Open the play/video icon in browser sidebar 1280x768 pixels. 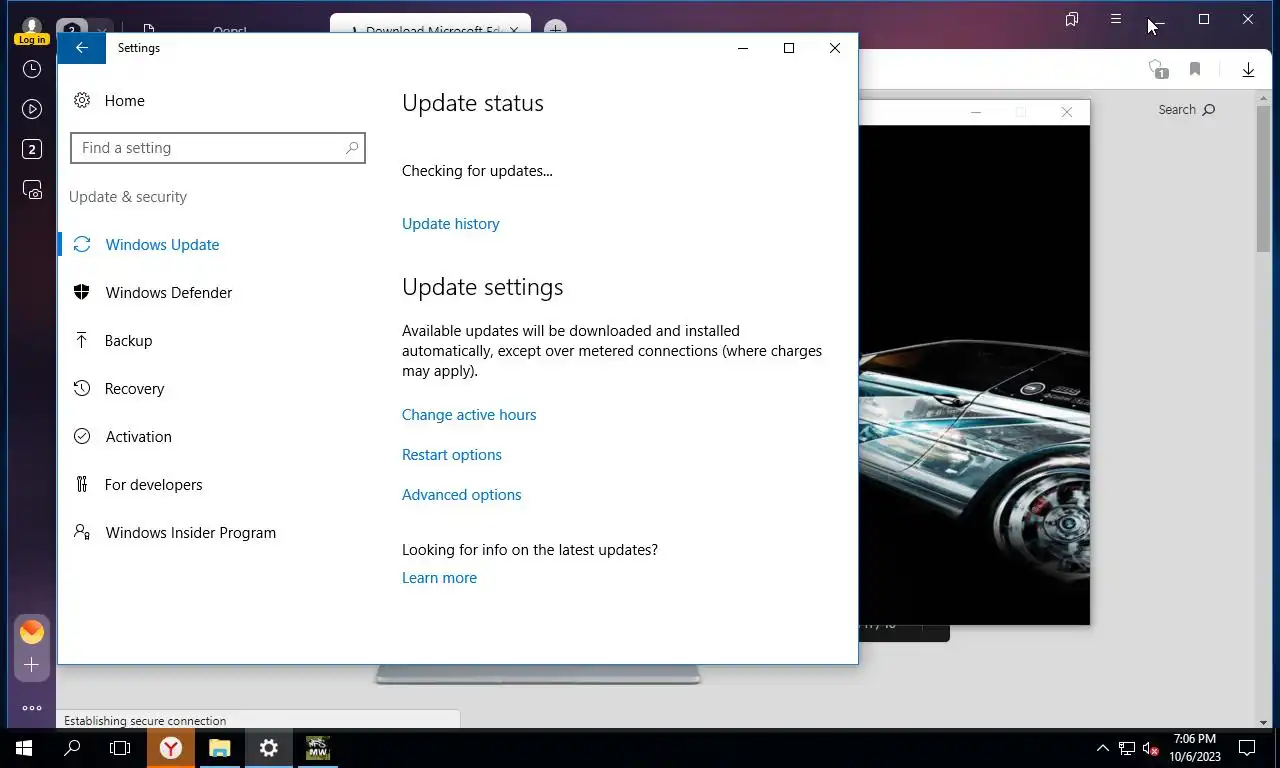pyautogui.click(x=32, y=109)
